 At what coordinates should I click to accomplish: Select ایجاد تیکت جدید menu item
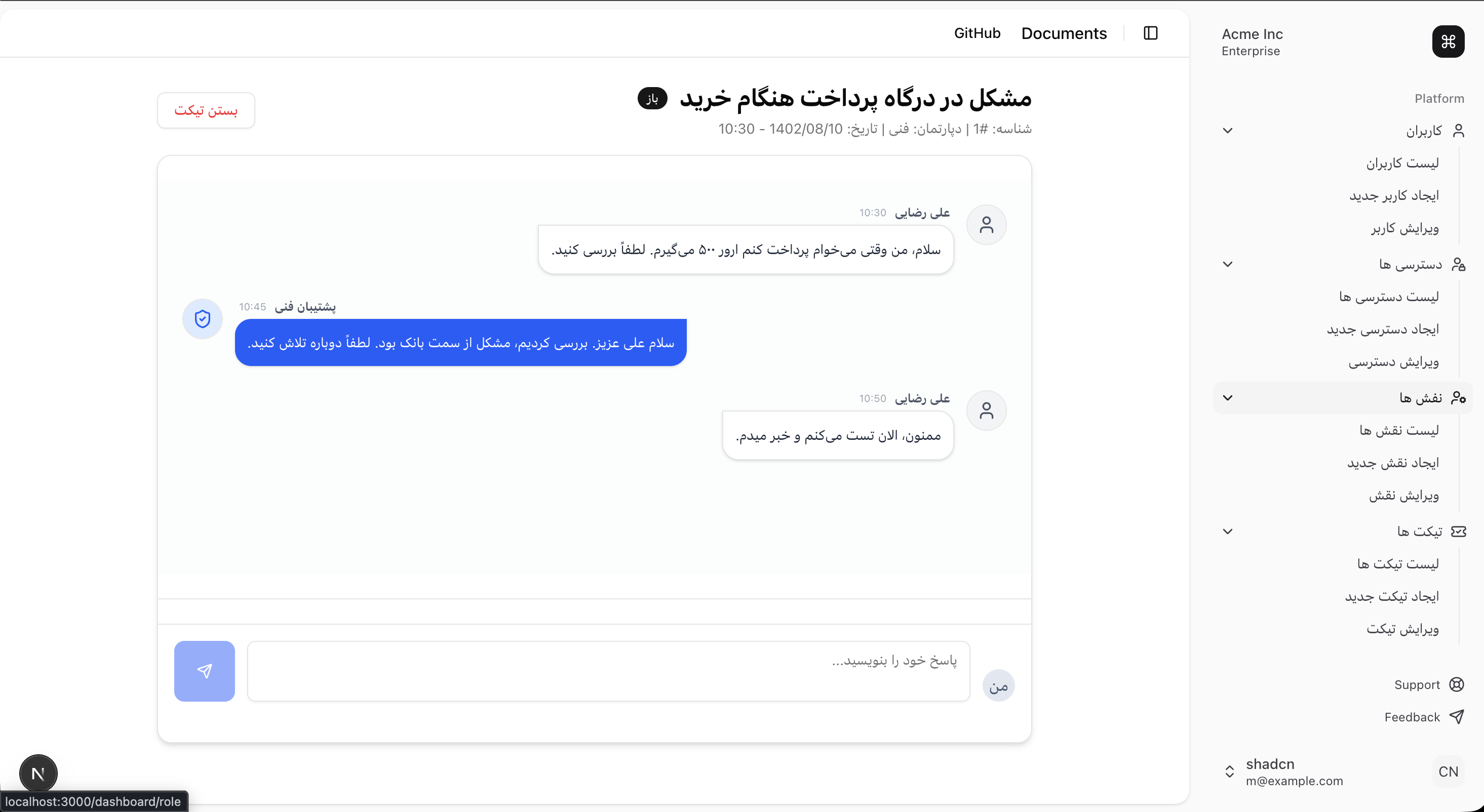click(x=1392, y=597)
